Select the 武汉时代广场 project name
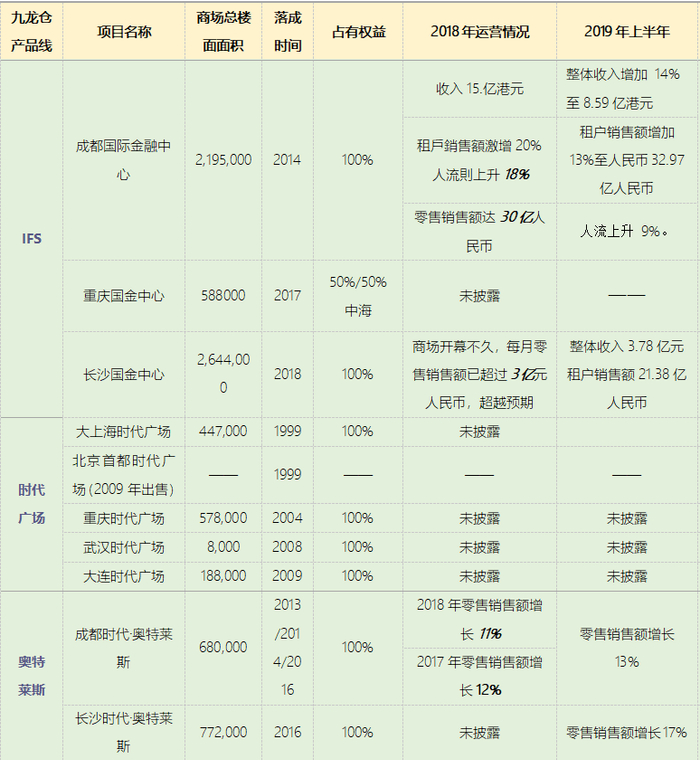Image resolution: width=700 pixels, height=760 pixels. point(124,547)
